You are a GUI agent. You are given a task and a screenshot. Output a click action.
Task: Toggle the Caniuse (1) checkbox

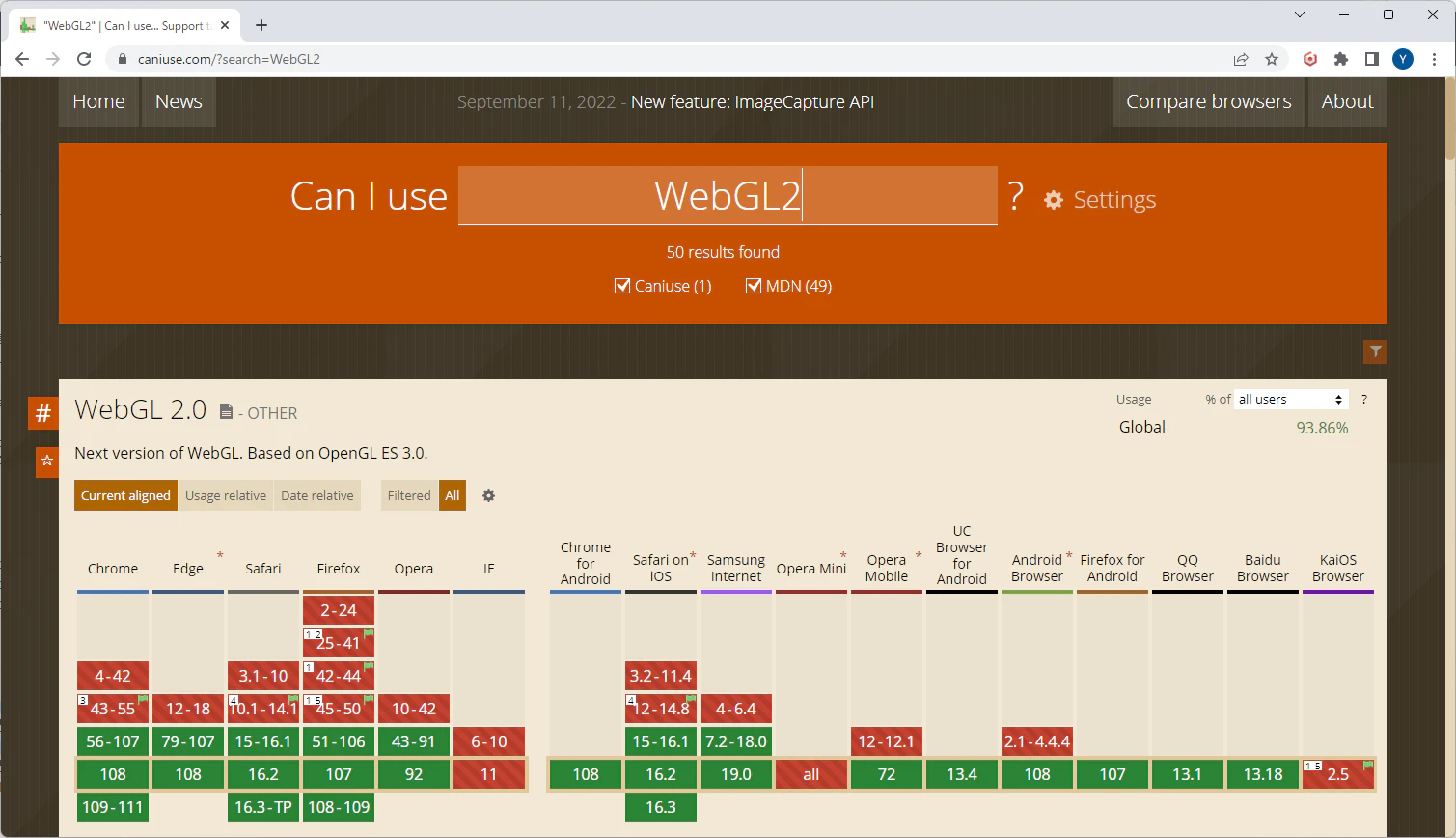point(622,286)
